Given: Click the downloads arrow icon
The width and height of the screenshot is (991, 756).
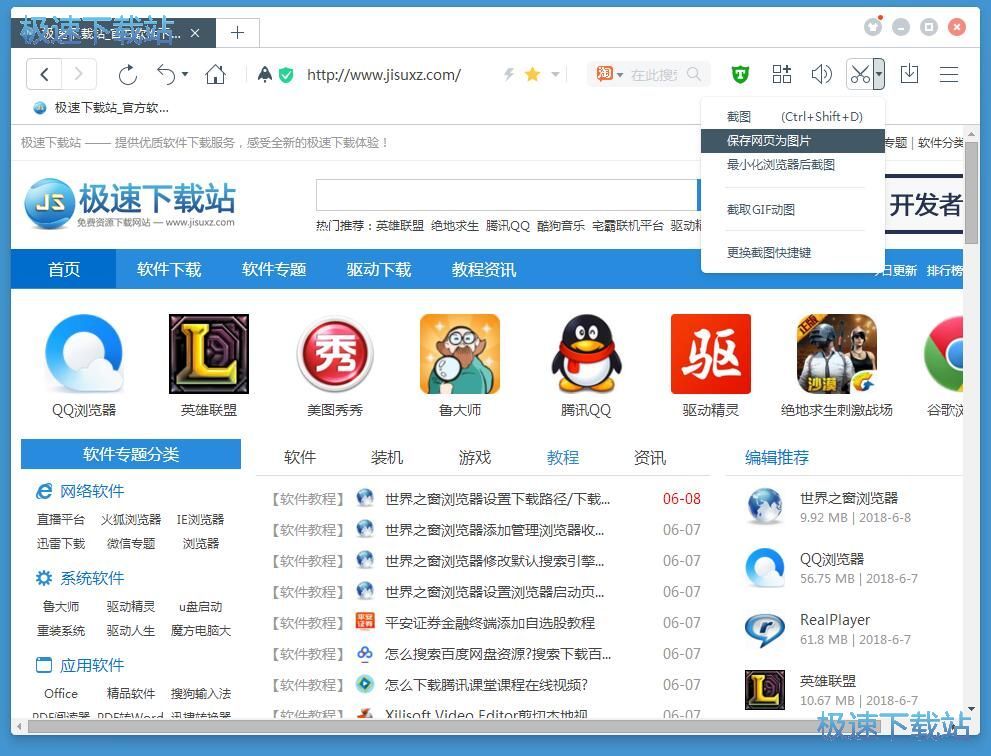Looking at the screenshot, I should 909,74.
